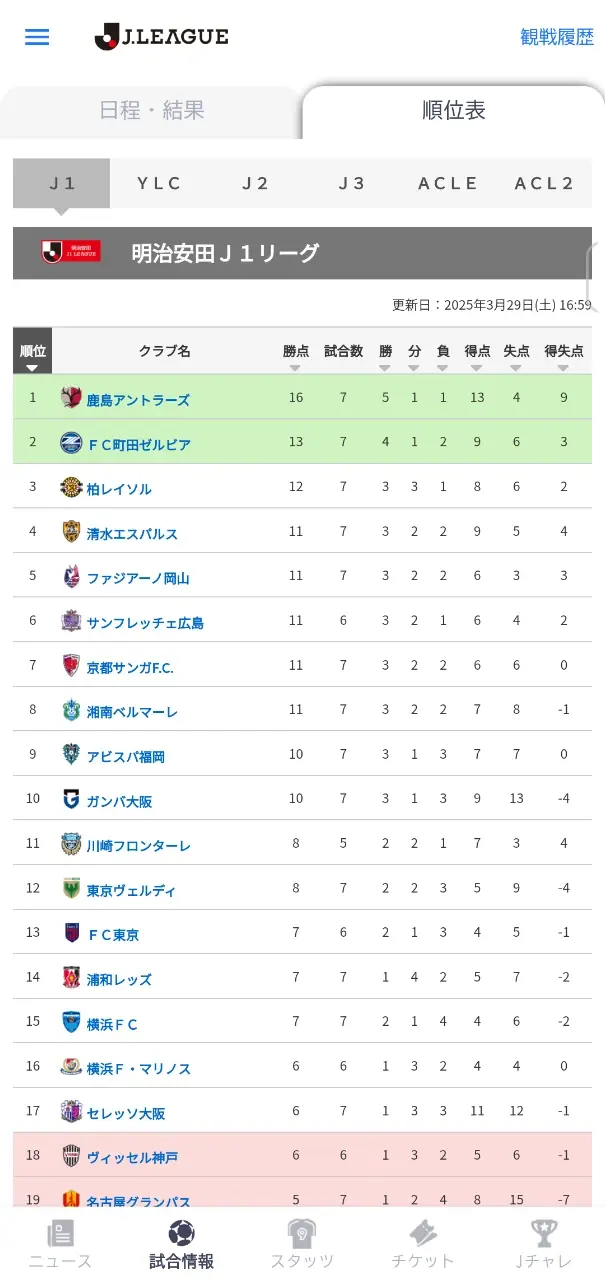Open the 観戦履歴 link

[557, 37]
